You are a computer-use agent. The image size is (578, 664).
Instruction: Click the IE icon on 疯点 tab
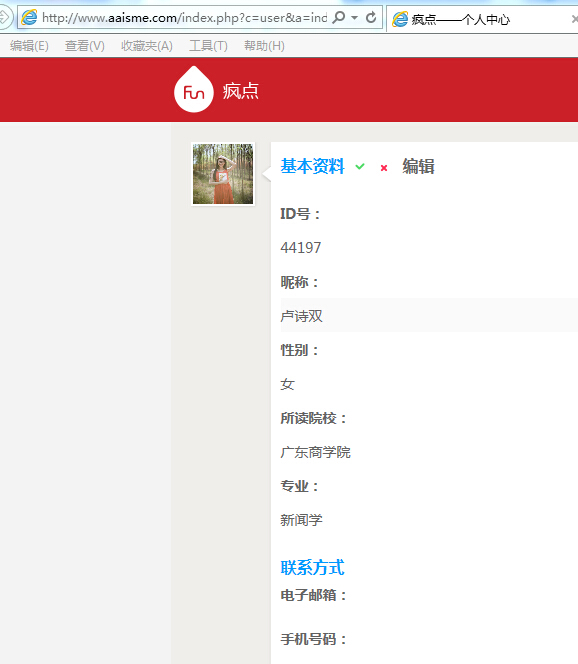coord(400,19)
